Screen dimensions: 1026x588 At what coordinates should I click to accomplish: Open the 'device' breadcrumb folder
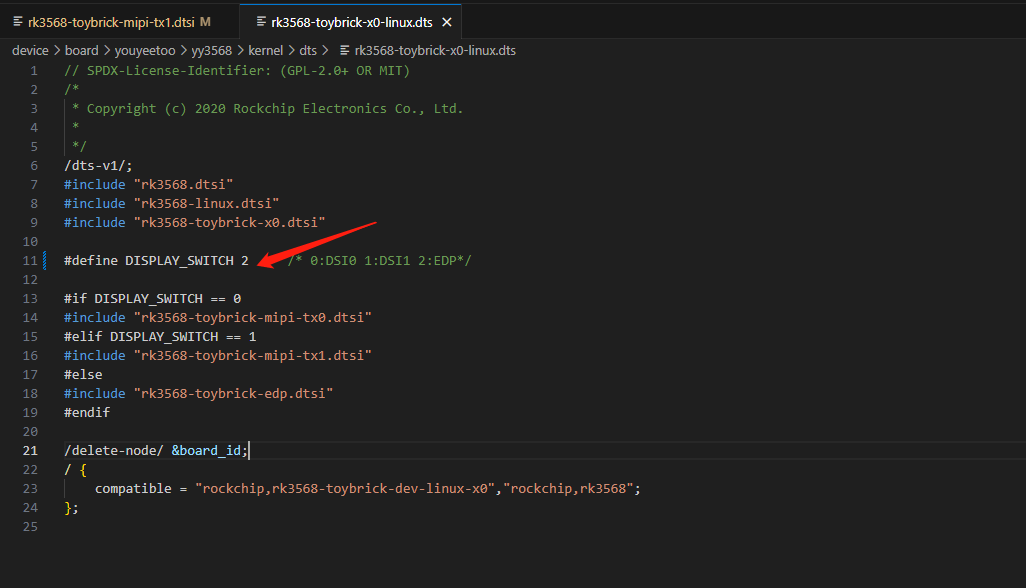30,50
